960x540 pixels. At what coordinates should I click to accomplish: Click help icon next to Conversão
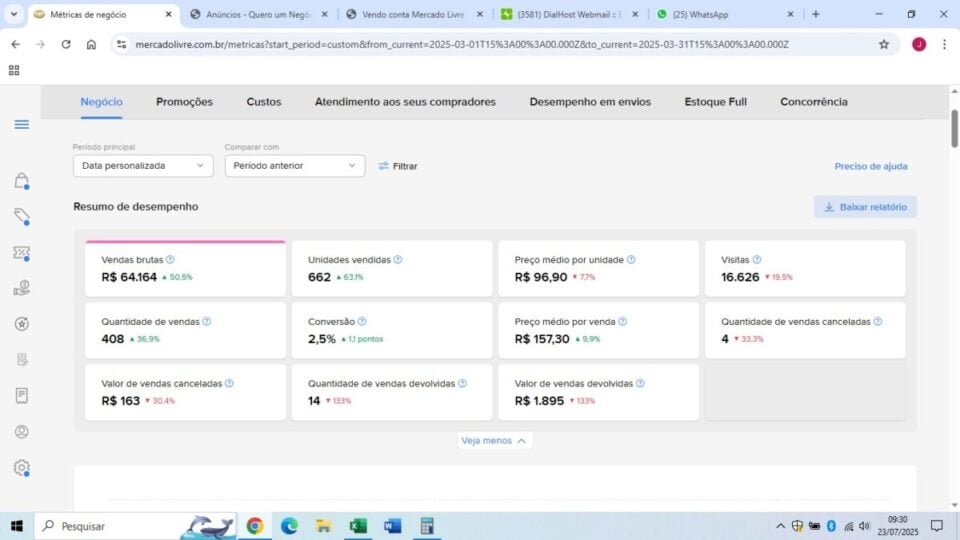[x=362, y=321]
